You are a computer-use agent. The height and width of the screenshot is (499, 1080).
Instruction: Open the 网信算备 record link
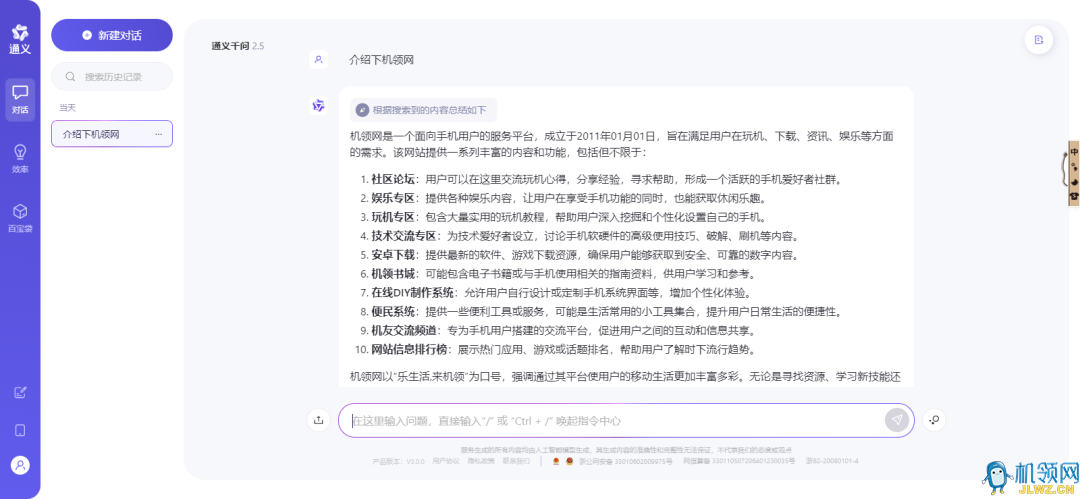pyautogui.click(x=739, y=460)
